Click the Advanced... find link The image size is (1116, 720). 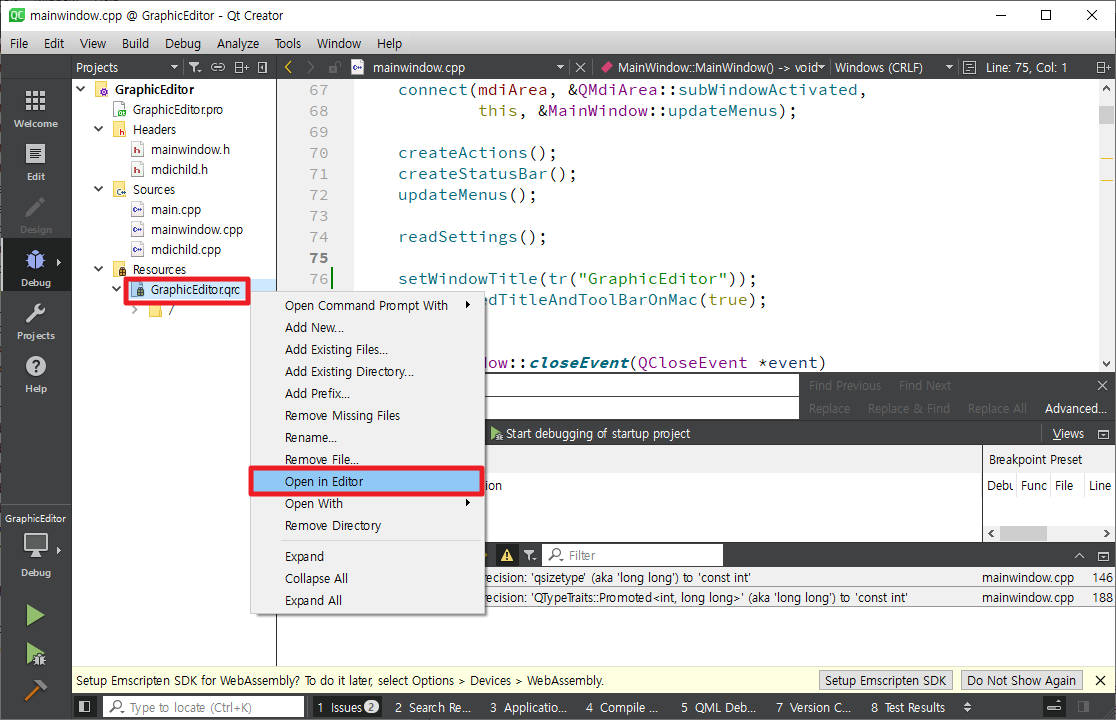(1075, 408)
